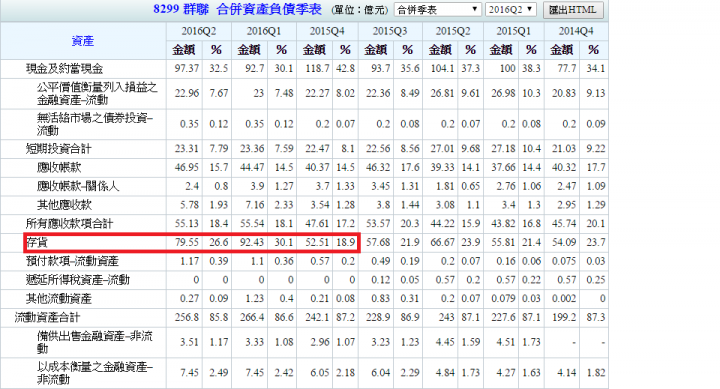Viewport: 720px width, 389px height.
Task: Click the 無活絡市場之債券投資–流動 row label
Action: (95, 124)
